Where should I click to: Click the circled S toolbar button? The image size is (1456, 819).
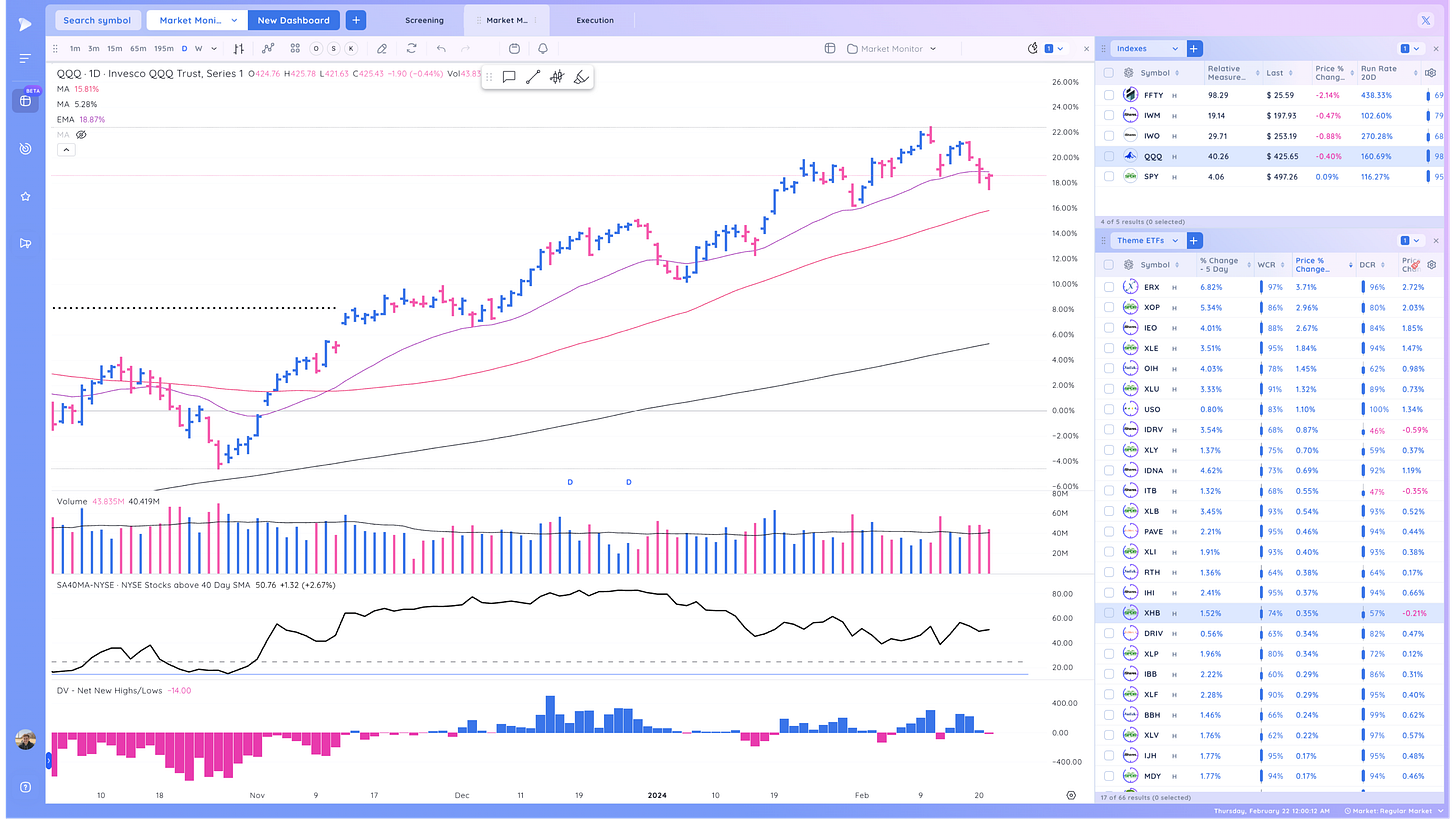pos(334,48)
